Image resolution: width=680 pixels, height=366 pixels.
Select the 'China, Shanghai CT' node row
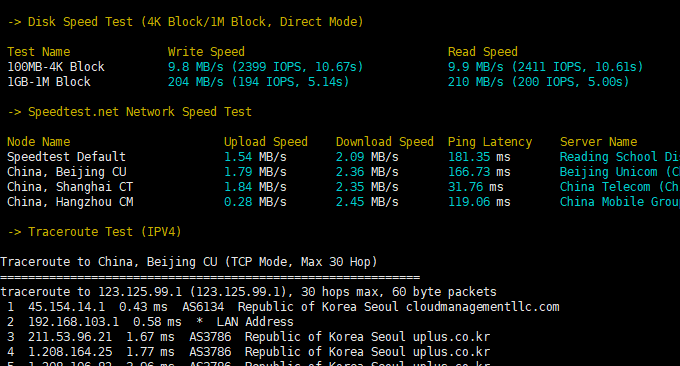pyautogui.click(x=70, y=187)
